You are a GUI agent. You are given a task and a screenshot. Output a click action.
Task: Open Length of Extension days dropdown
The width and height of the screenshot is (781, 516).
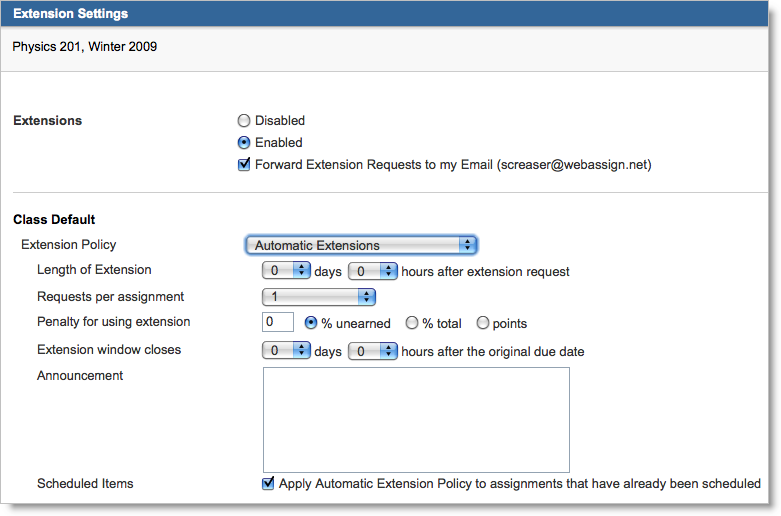(x=287, y=271)
